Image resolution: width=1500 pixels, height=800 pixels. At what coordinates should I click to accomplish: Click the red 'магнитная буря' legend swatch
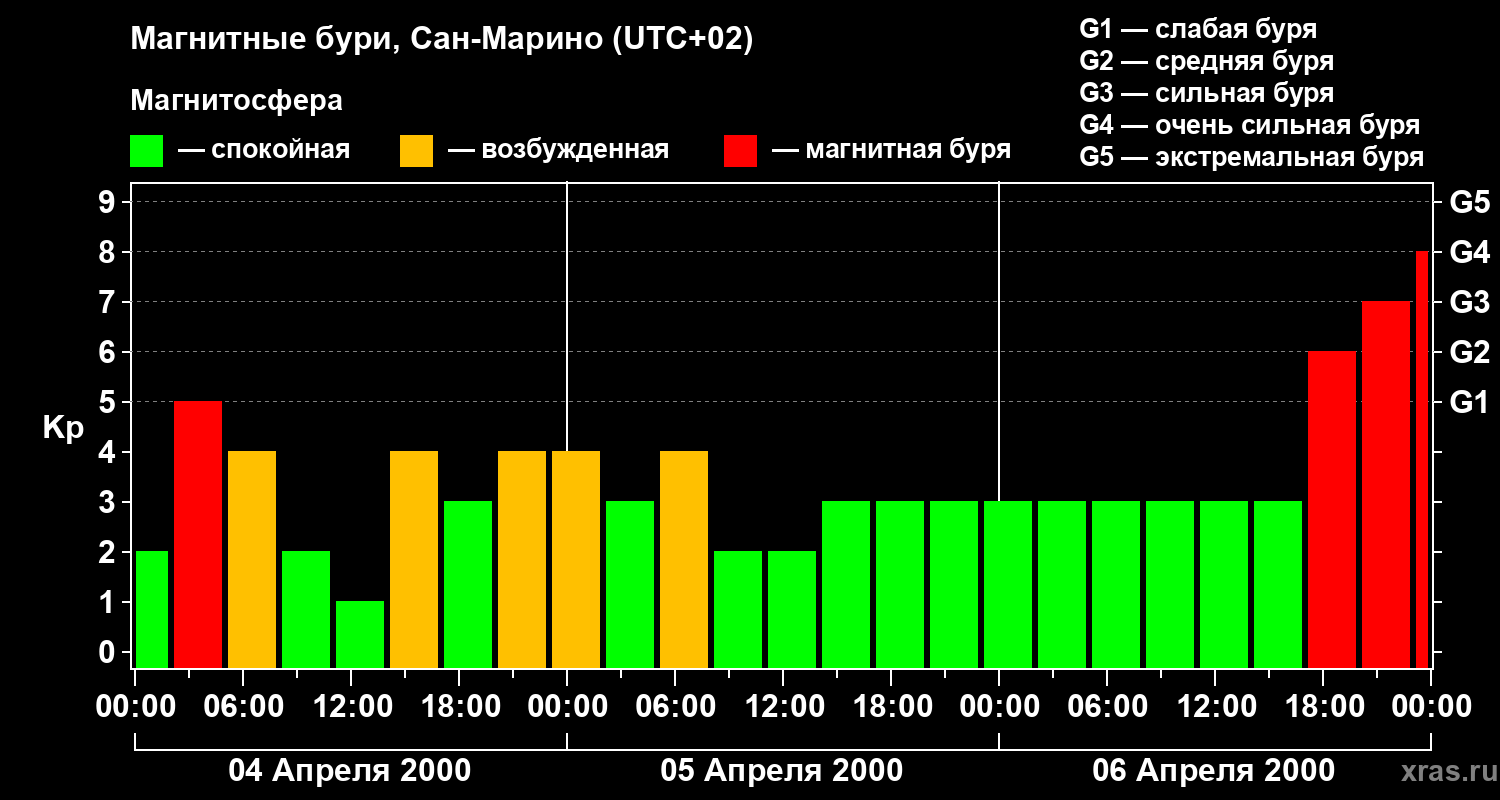[740, 151]
